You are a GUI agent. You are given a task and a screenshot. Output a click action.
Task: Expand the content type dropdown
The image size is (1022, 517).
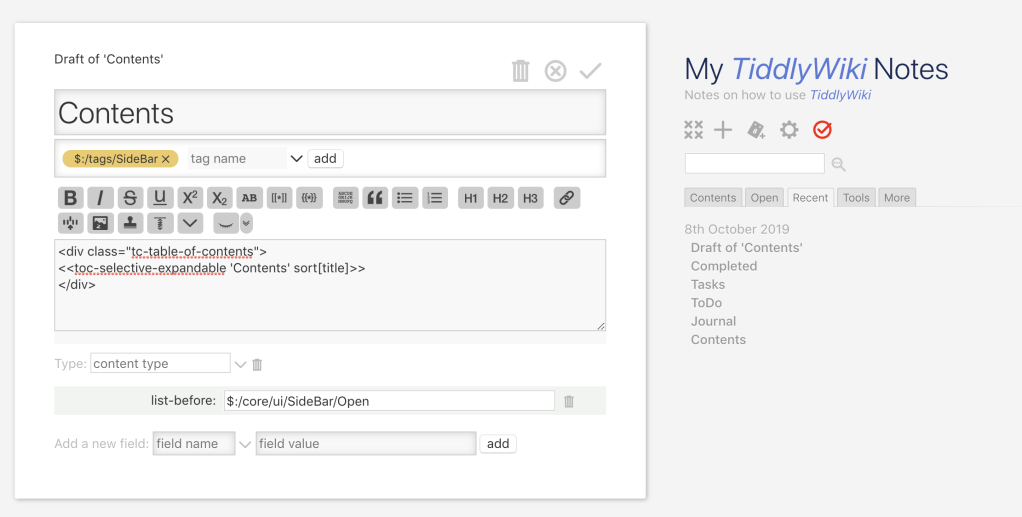240,364
